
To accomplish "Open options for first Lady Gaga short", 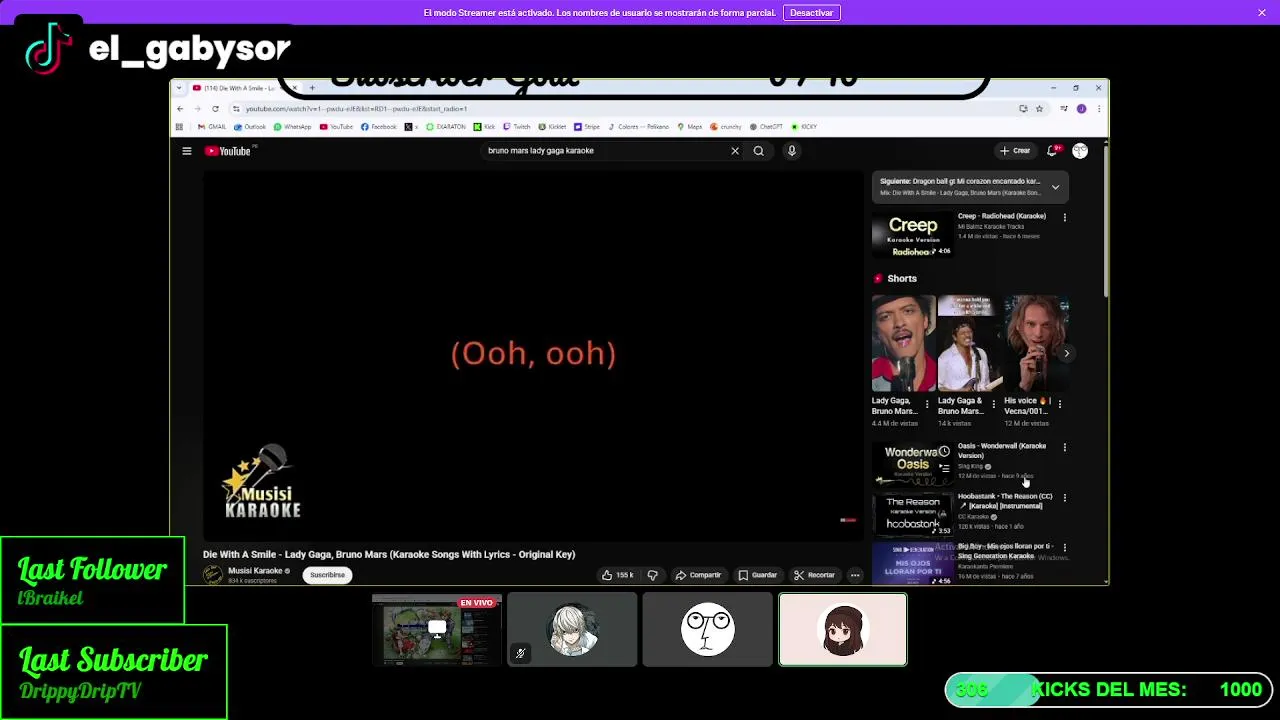I will click(x=927, y=404).
